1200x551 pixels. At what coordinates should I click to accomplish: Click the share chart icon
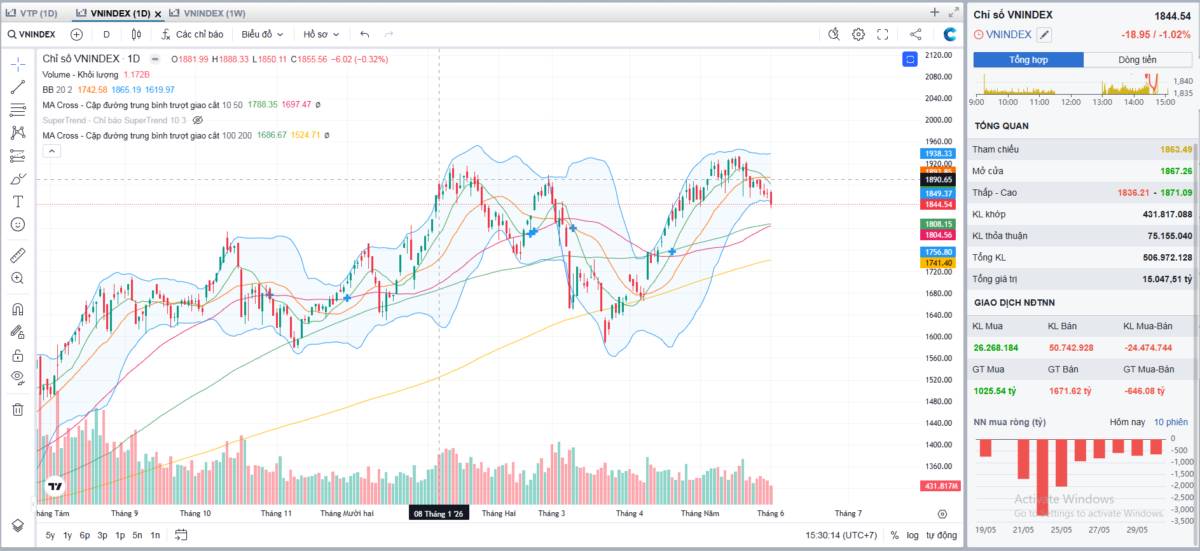916,34
